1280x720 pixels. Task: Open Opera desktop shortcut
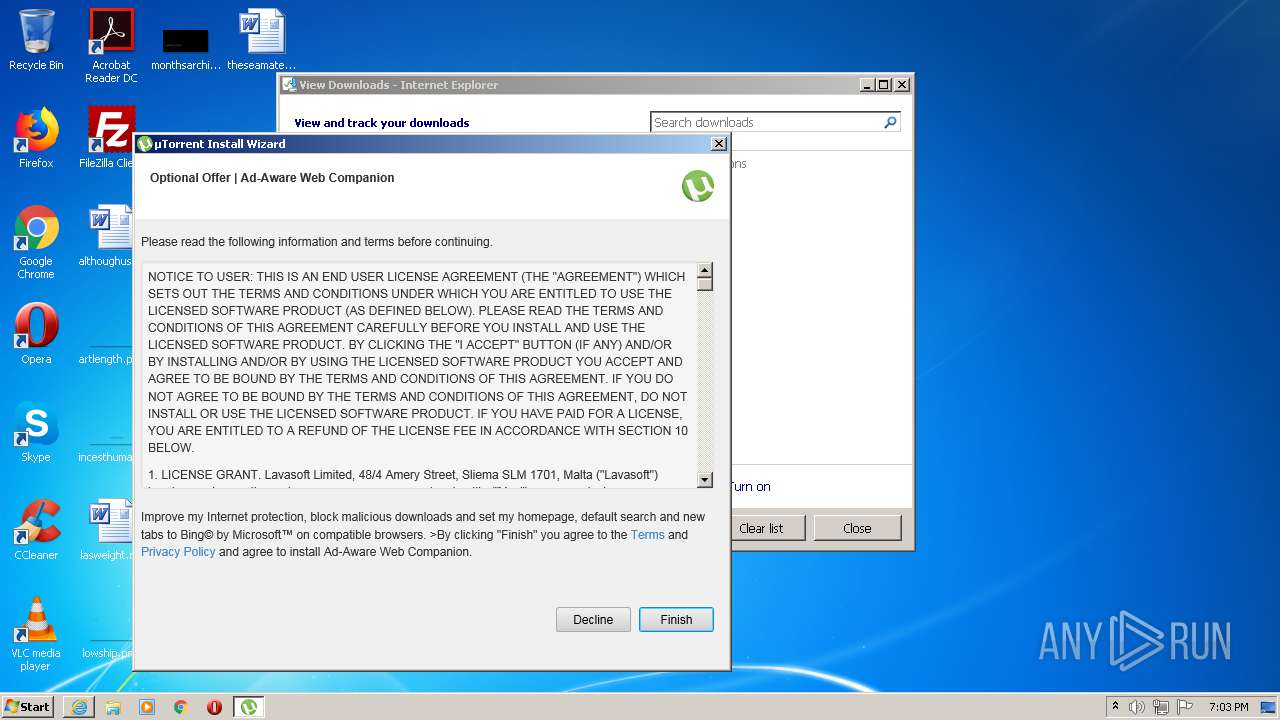coord(36,333)
